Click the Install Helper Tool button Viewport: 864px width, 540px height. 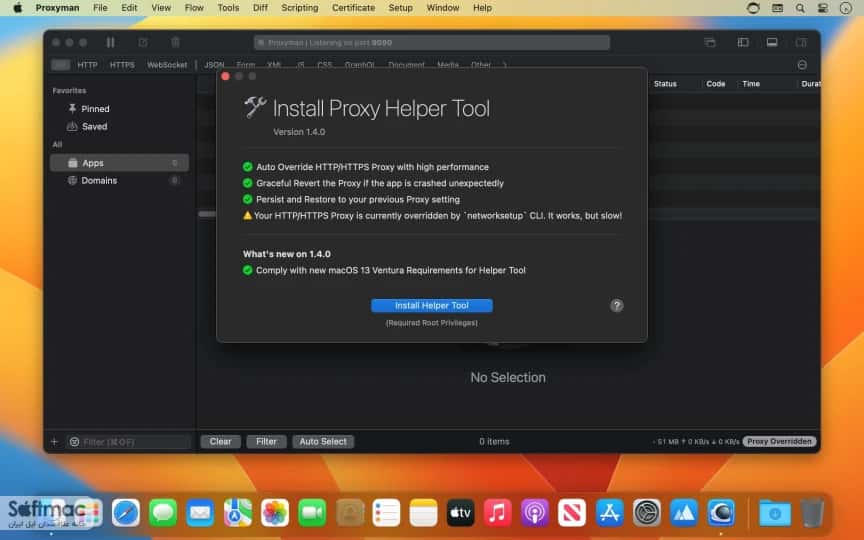(432, 305)
